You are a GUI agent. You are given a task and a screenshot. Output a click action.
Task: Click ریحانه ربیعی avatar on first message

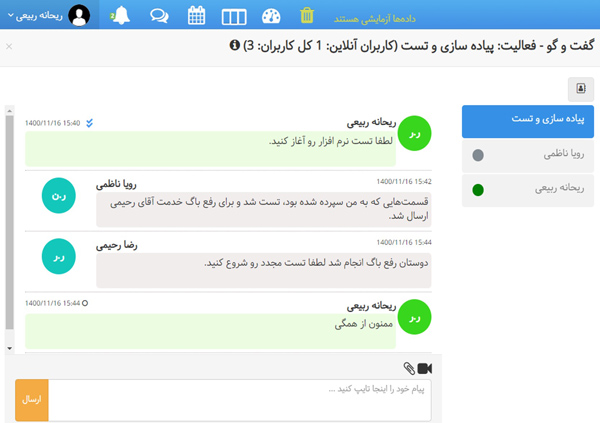[x=414, y=133]
